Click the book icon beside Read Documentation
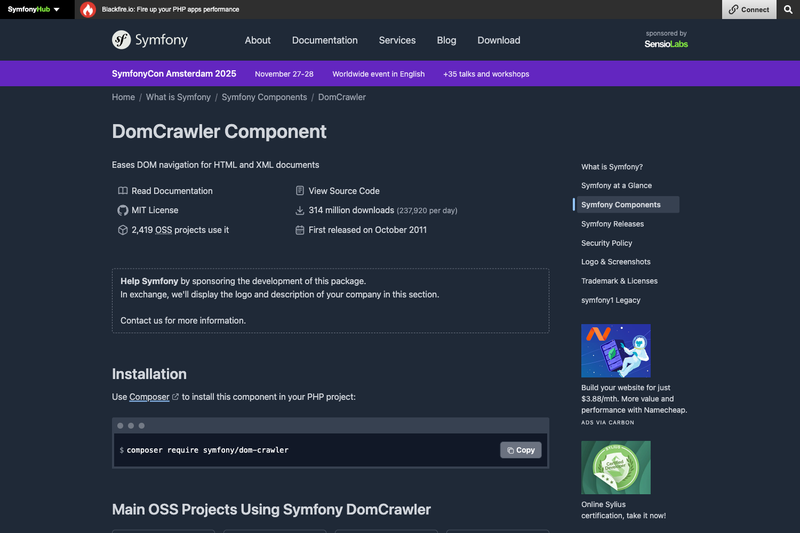 (x=122, y=191)
